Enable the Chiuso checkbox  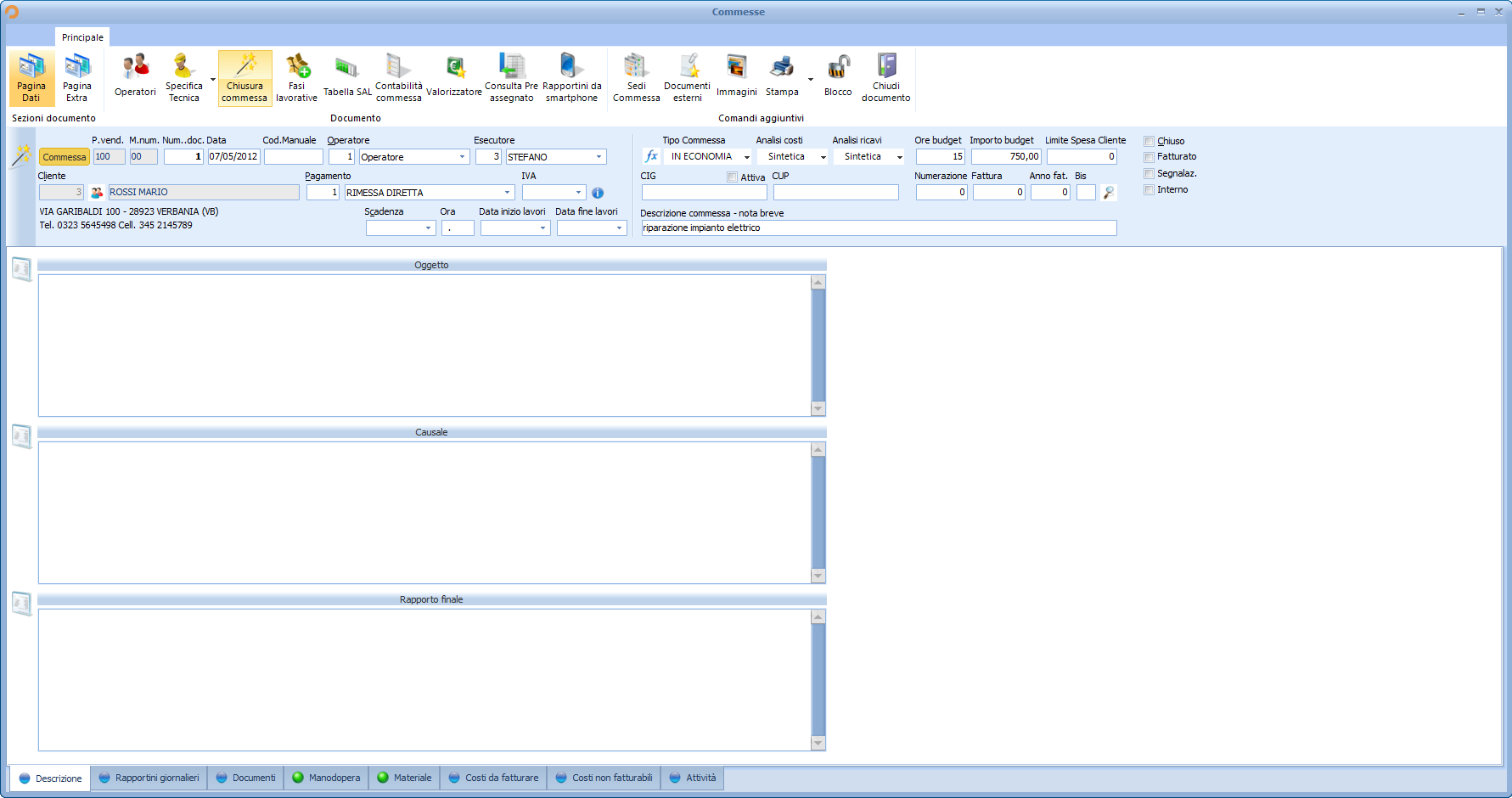point(1150,141)
